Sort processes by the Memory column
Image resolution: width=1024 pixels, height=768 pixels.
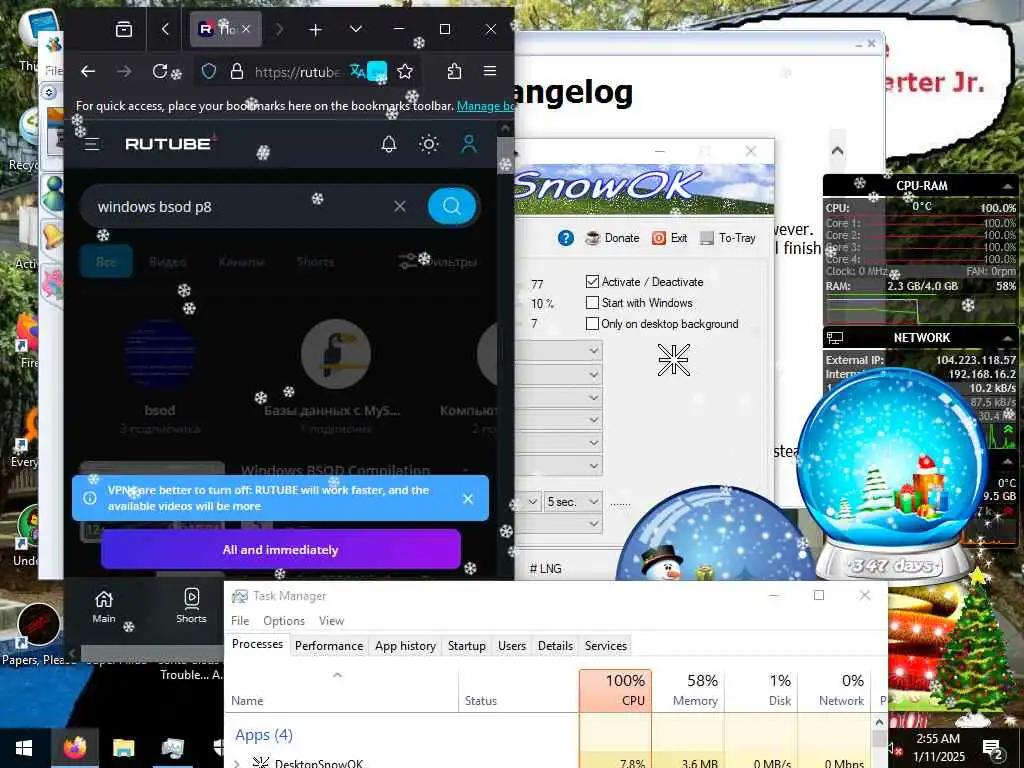(x=688, y=691)
